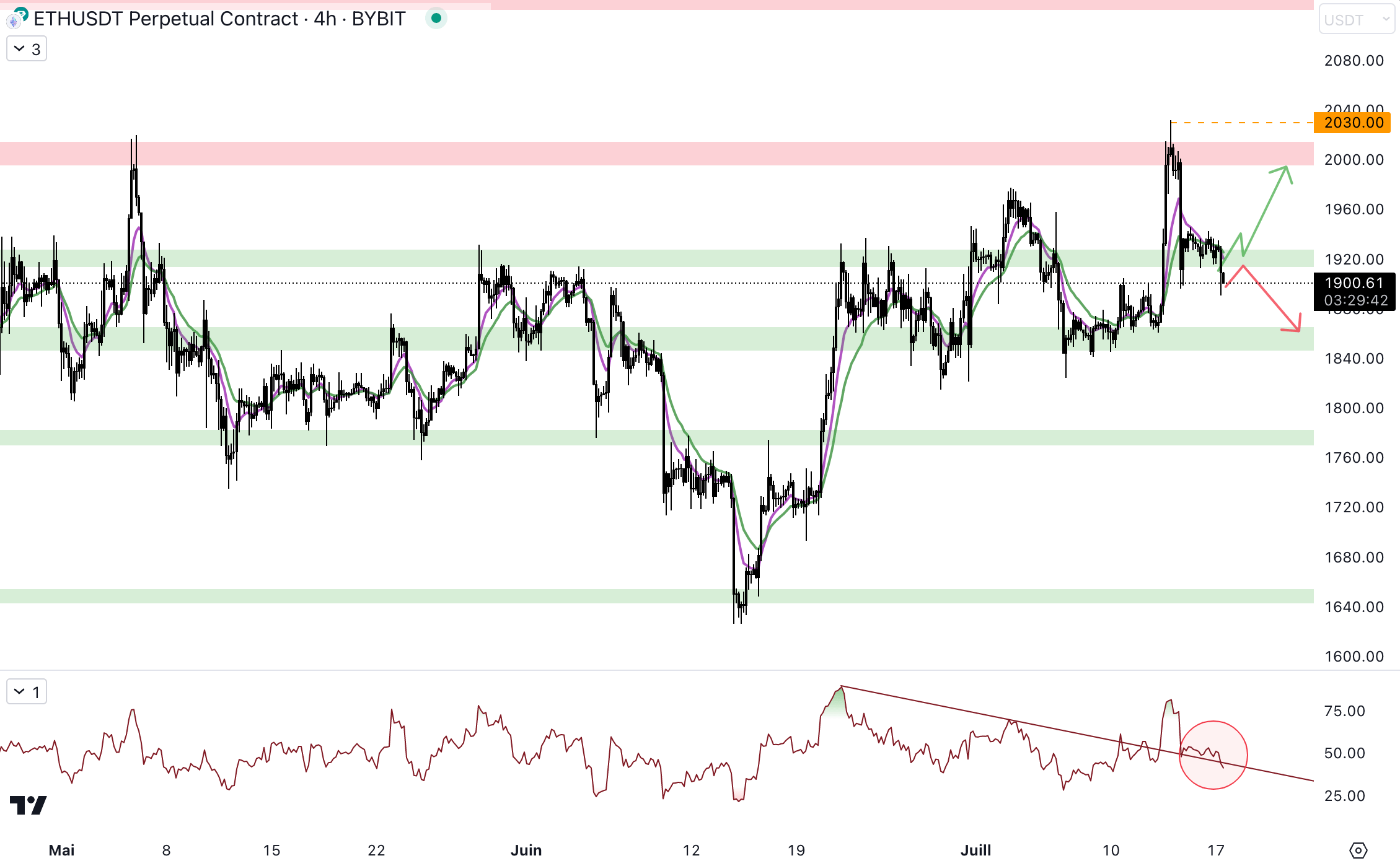The image size is (1400, 866).
Task: Select the green support zone near 1920
Action: click(x=372, y=258)
